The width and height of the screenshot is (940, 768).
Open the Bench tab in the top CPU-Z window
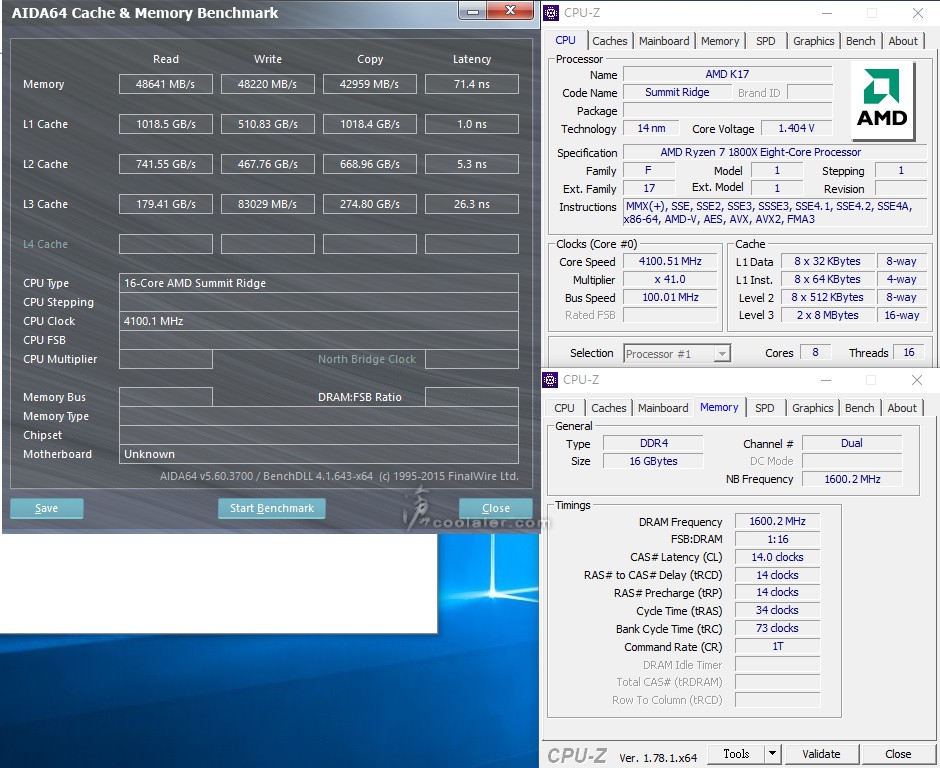[x=861, y=41]
